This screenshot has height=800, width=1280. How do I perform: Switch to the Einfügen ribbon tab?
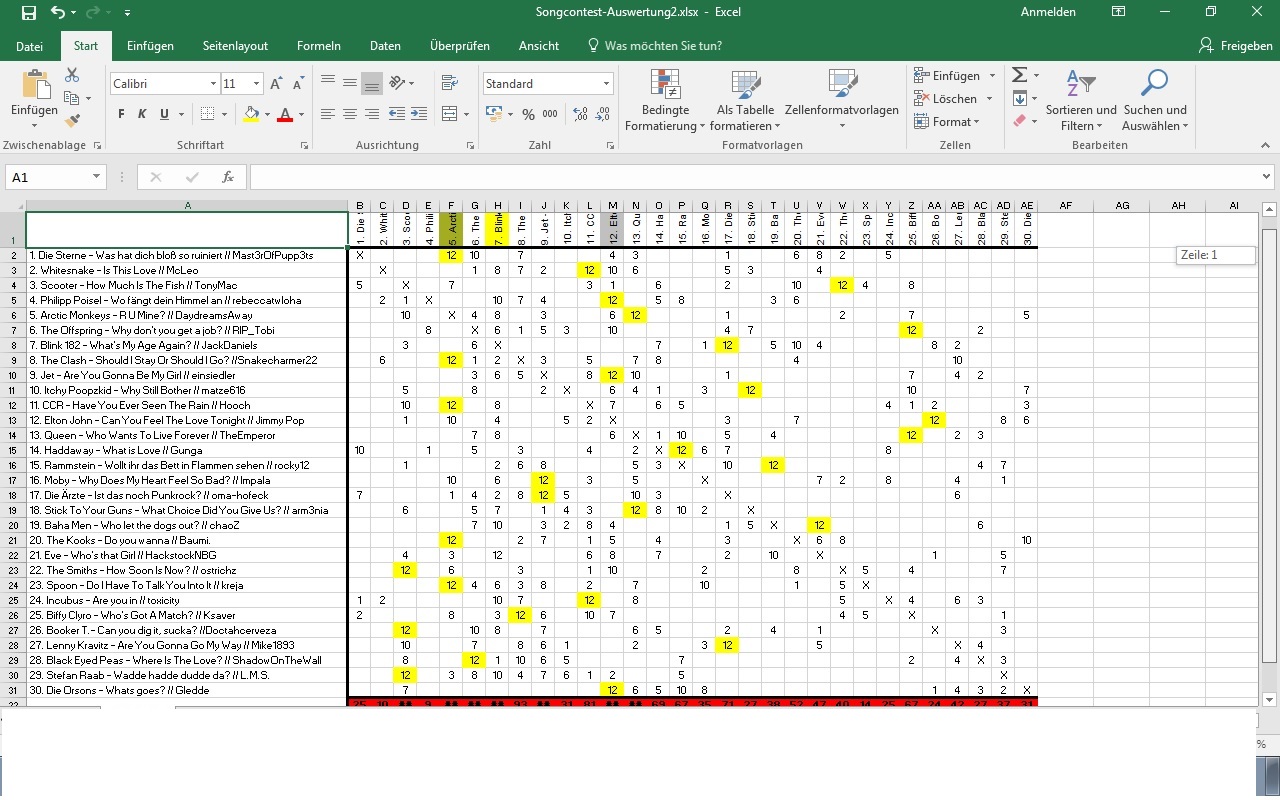pos(150,46)
